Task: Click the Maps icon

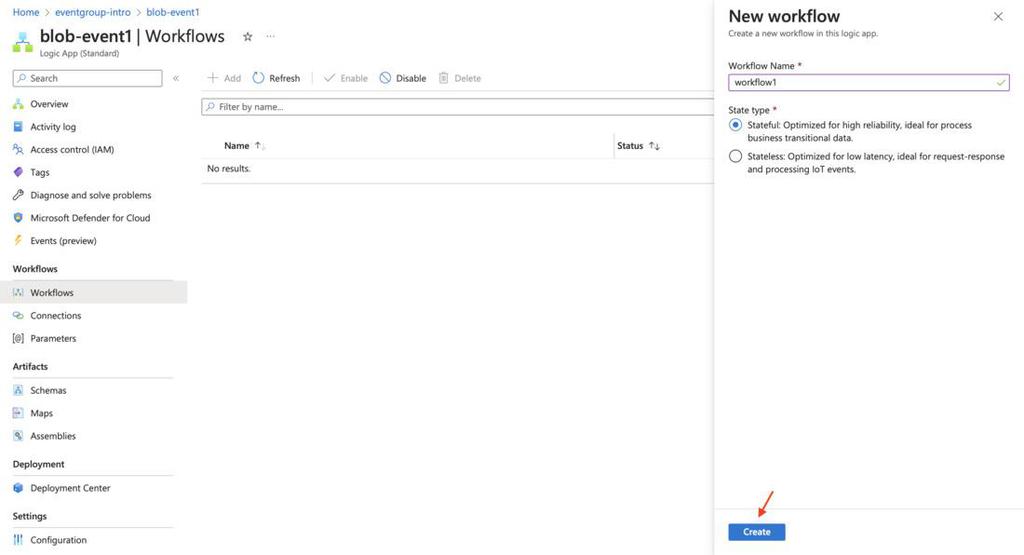Action: tap(18, 413)
